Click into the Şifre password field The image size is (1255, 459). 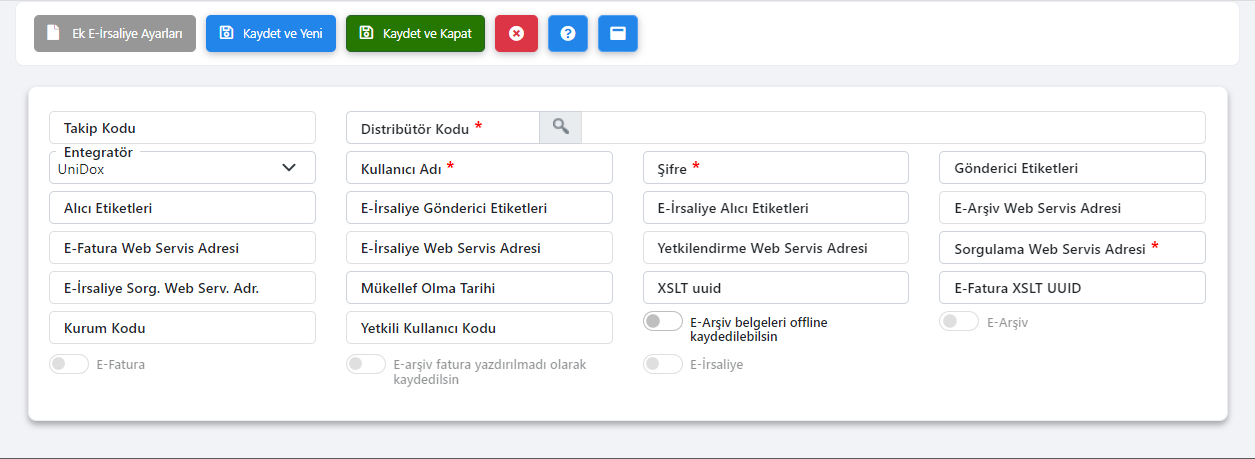coord(775,168)
